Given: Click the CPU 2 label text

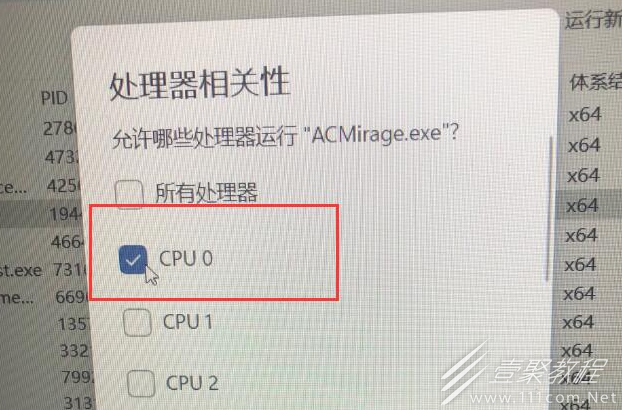Looking at the screenshot, I should 192,383.
